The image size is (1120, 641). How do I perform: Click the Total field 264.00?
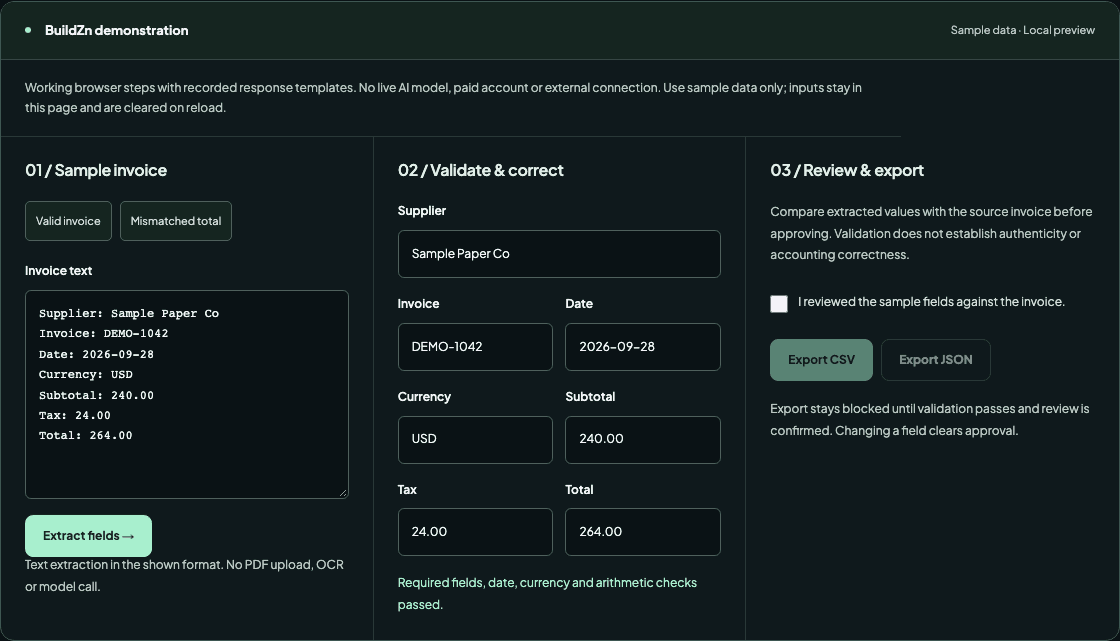[x=643, y=532]
